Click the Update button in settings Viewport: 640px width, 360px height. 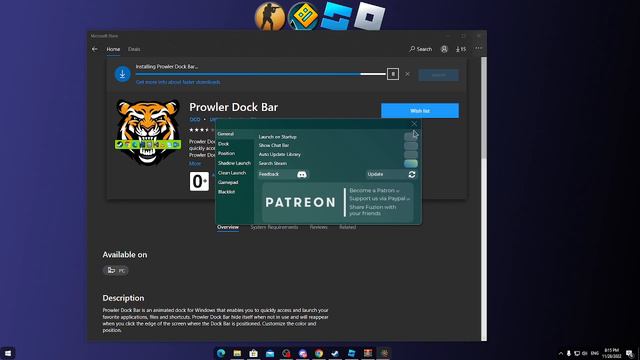point(391,174)
